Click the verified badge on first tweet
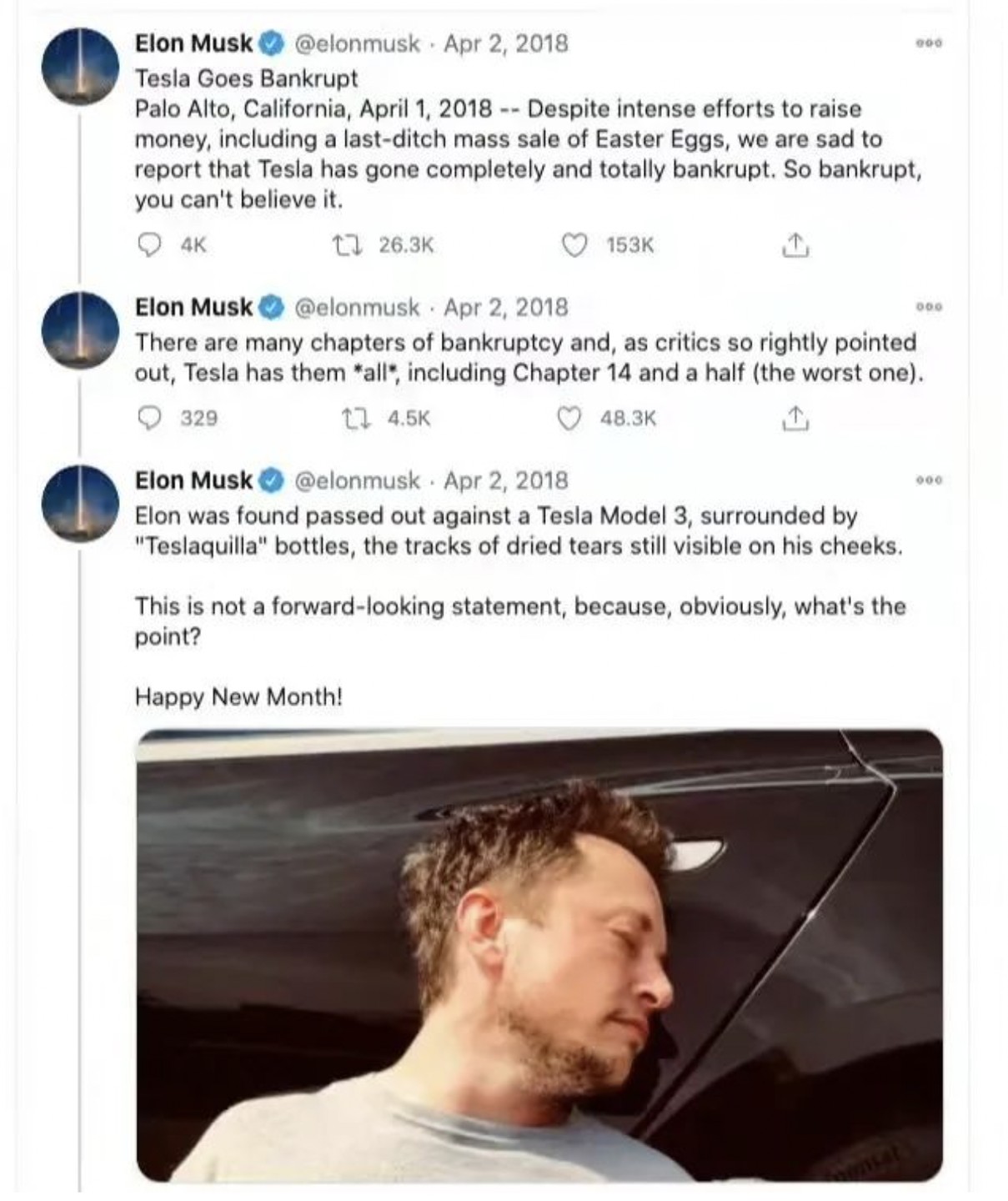 pyautogui.click(x=273, y=43)
